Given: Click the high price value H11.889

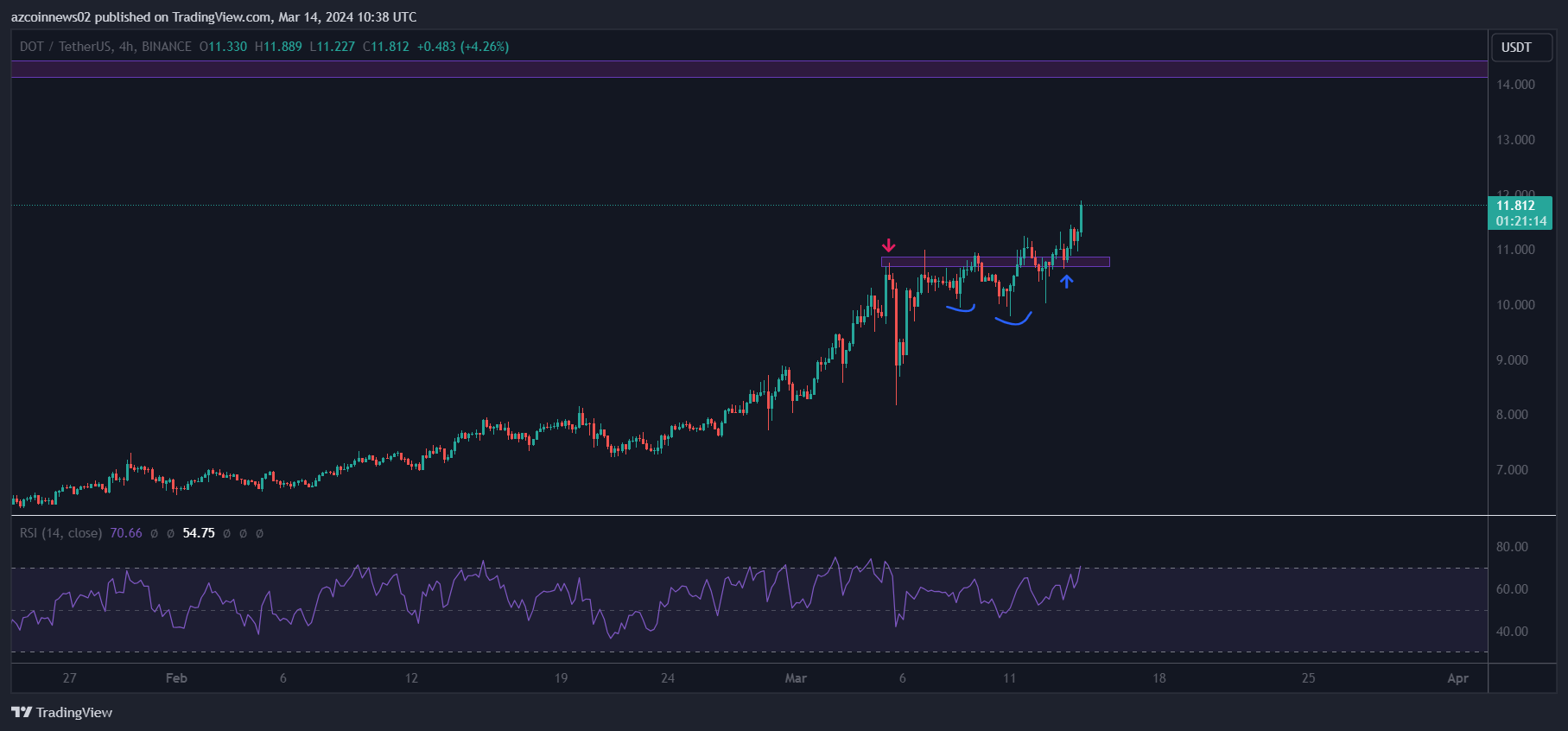Looking at the screenshot, I should click(x=278, y=47).
